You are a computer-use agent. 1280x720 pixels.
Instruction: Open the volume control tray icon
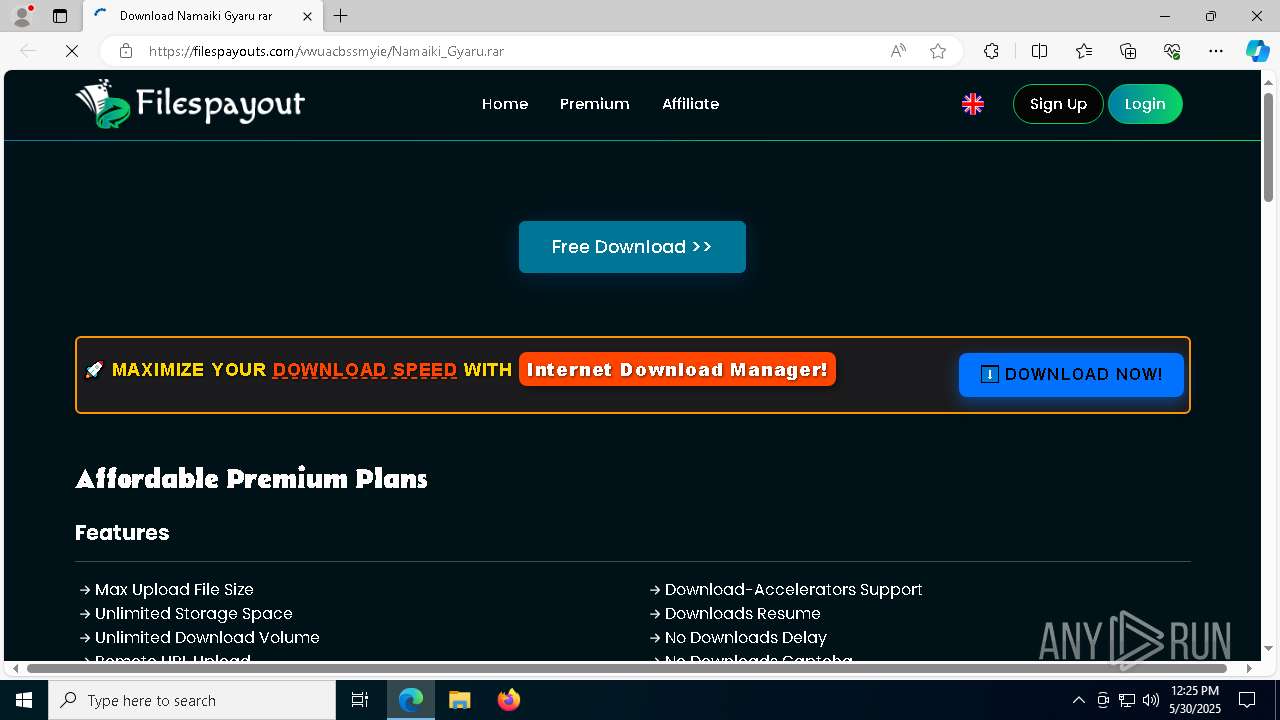[x=1151, y=700]
